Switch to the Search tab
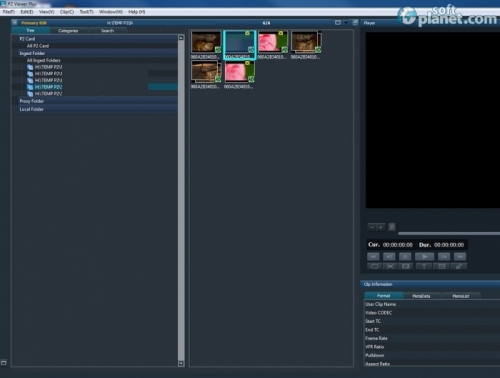500x378 pixels. pos(107,31)
